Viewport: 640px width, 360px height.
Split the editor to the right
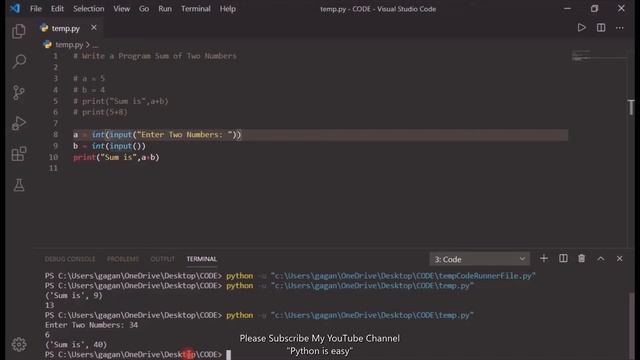pos(601,28)
